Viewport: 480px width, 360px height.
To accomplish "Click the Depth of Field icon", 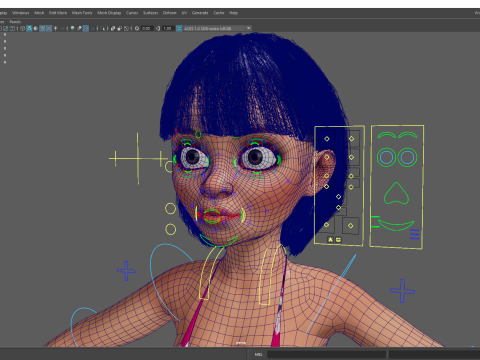I will point(92,29).
